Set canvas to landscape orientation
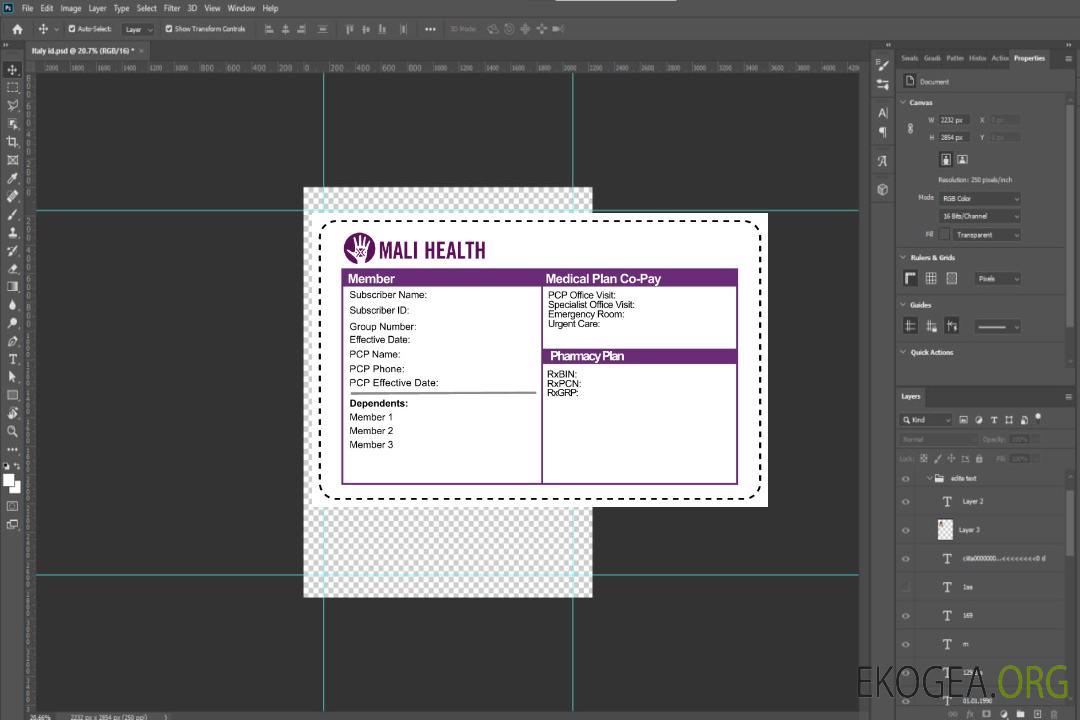The image size is (1080, 720). pyautogui.click(x=962, y=159)
